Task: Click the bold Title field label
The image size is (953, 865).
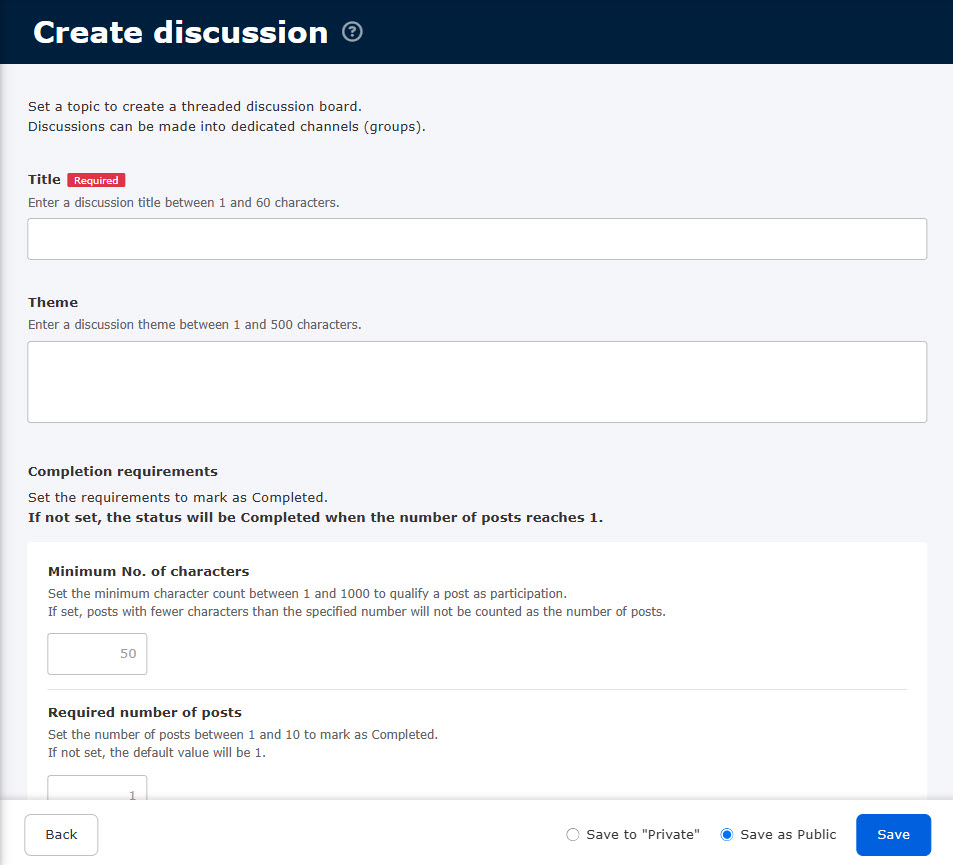Action: [44, 180]
